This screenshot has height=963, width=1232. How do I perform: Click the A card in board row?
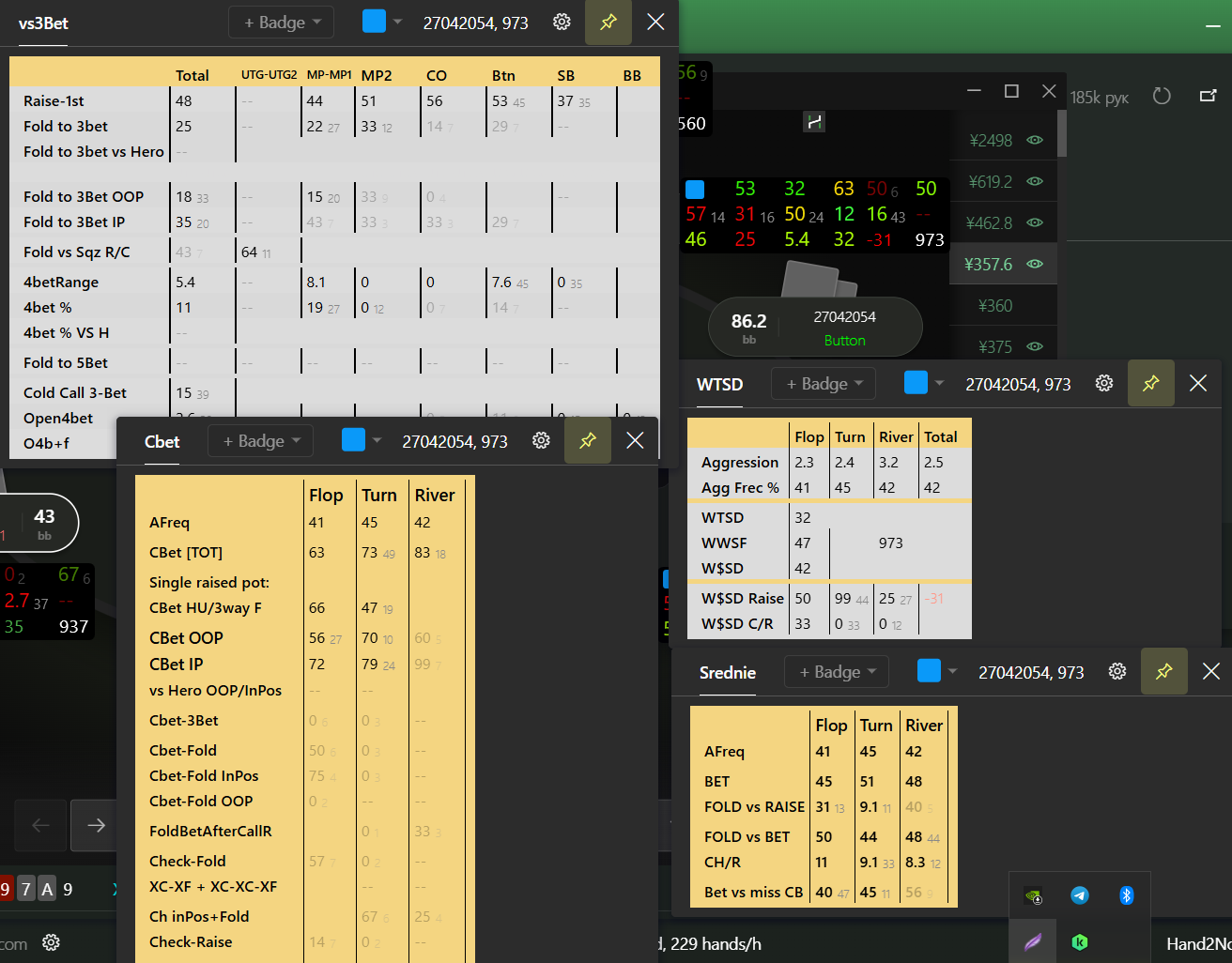[x=47, y=889]
